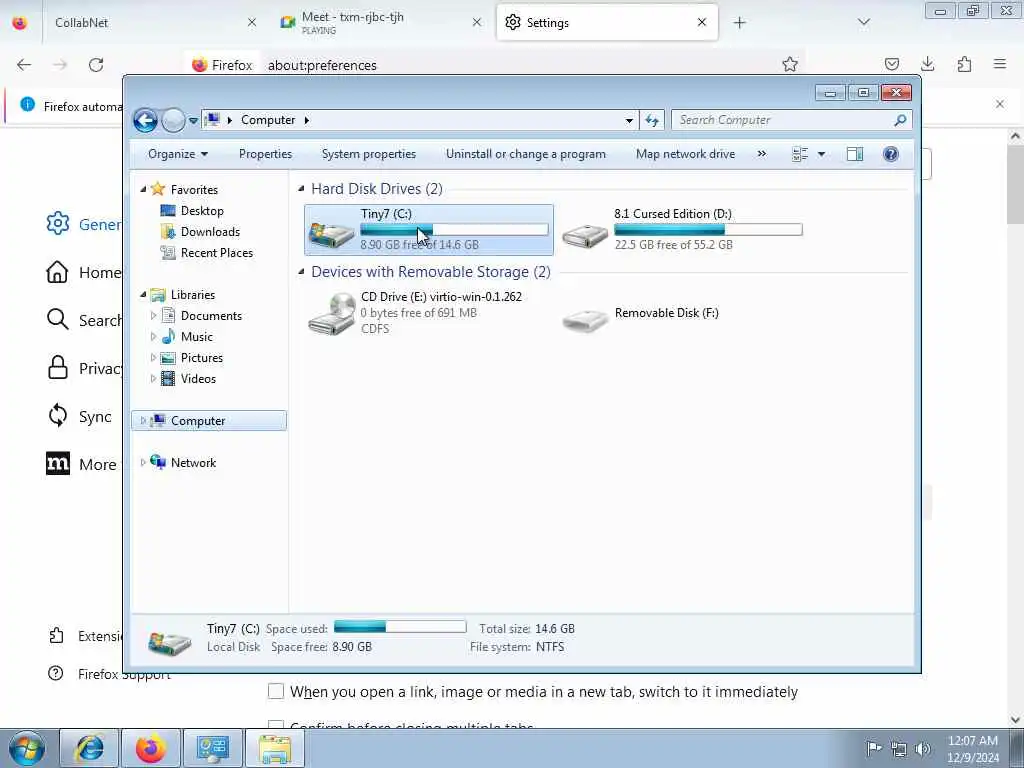Select Map network drive
The image size is (1024, 768).
(685, 154)
